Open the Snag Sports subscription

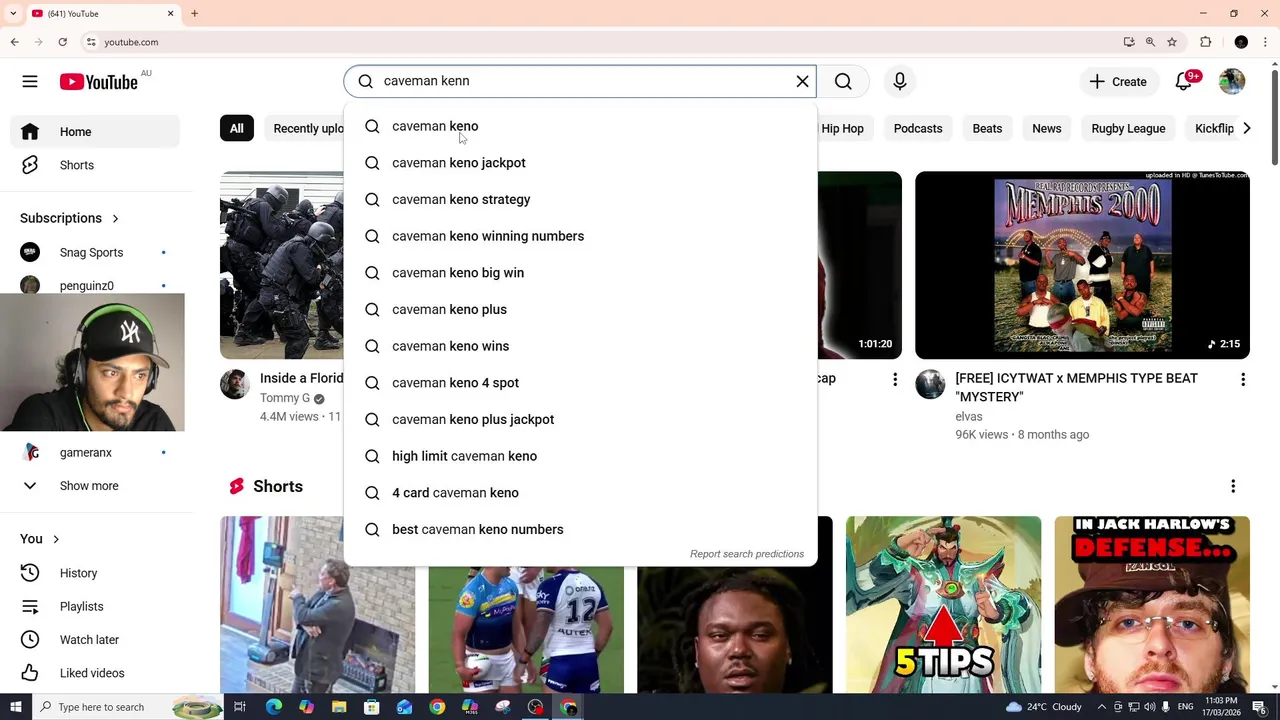[96, 253]
